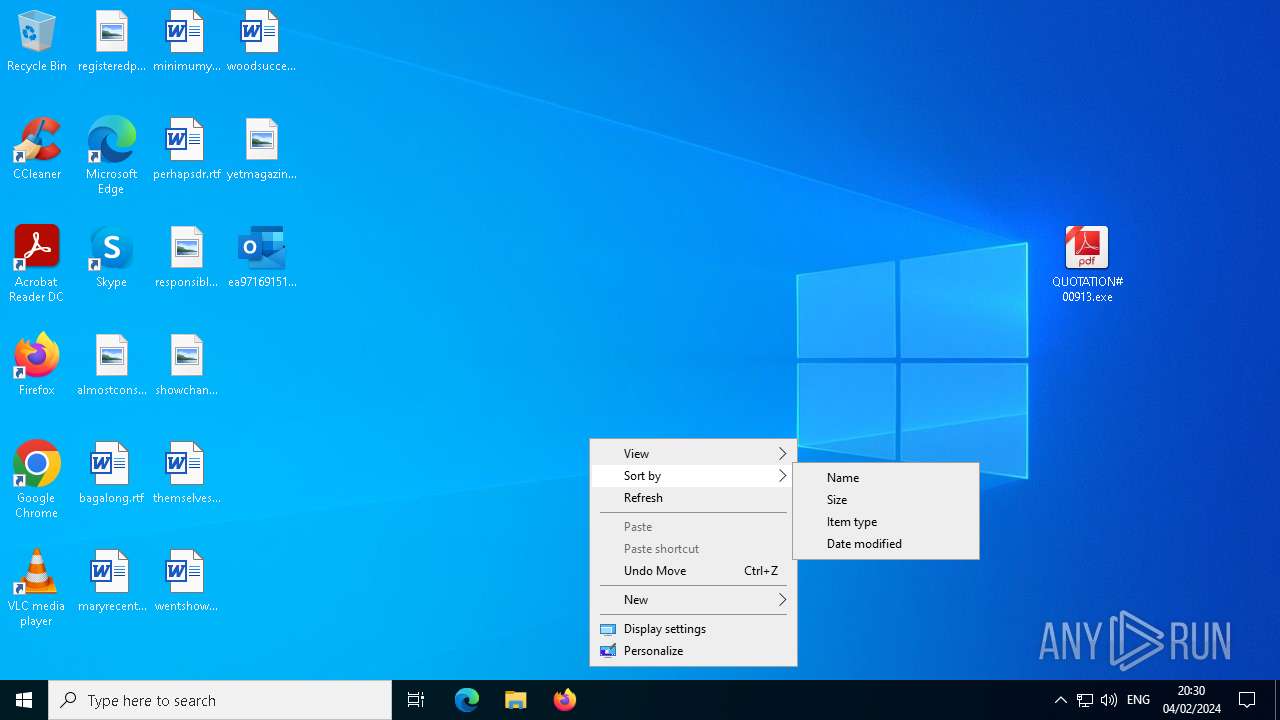
Task: Open Task View from the taskbar
Action: (416, 700)
